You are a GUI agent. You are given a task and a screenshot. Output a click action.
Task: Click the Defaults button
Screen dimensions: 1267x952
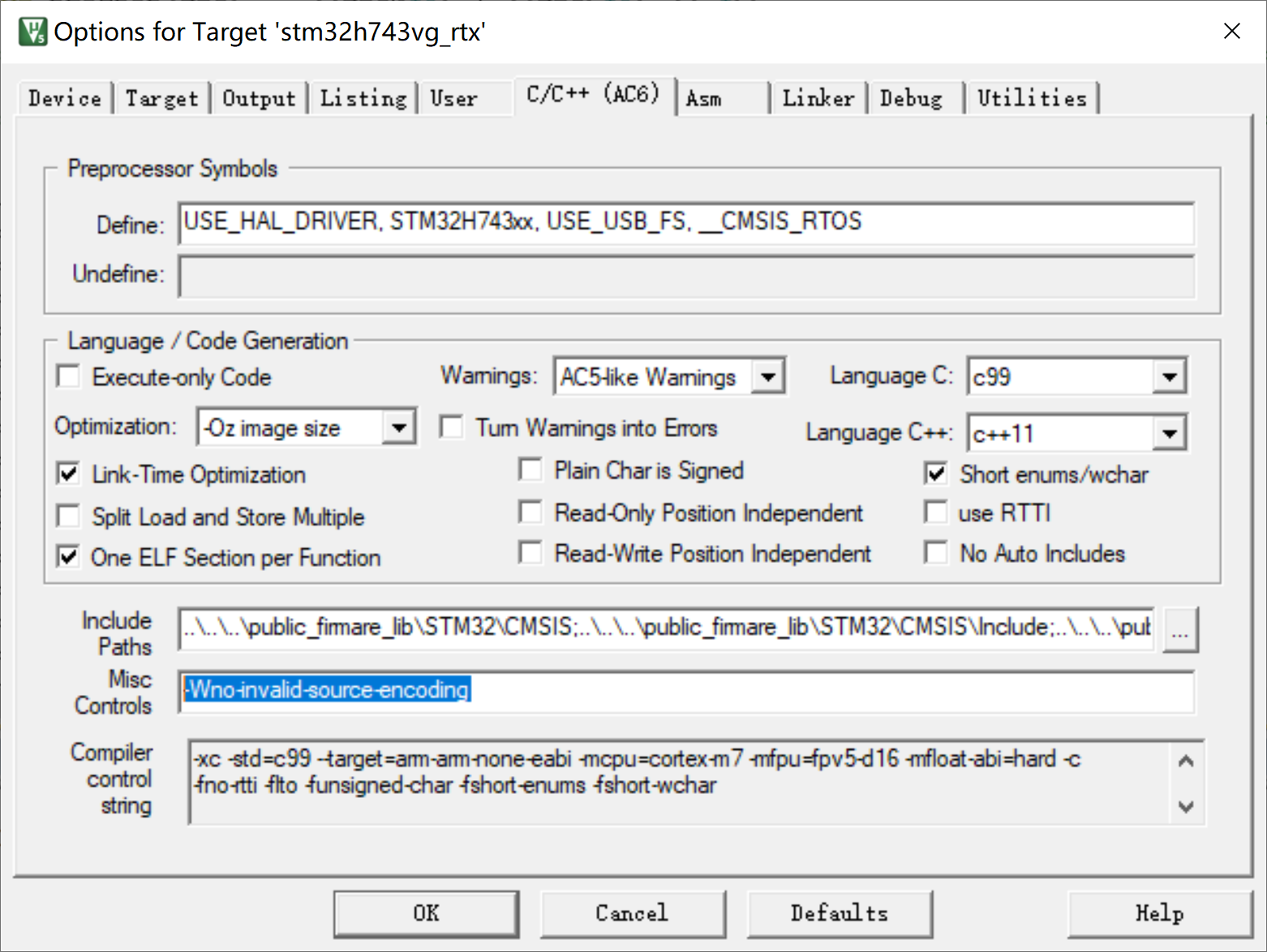[x=839, y=913]
